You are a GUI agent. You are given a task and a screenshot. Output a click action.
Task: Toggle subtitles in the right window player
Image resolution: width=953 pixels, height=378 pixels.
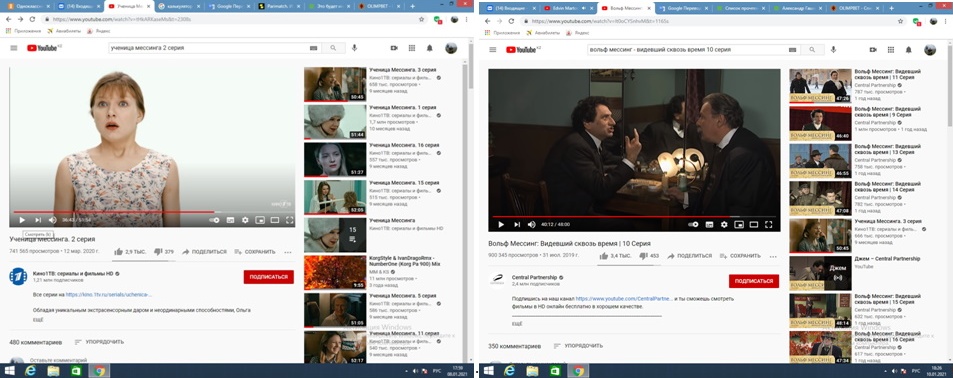coord(709,224)
